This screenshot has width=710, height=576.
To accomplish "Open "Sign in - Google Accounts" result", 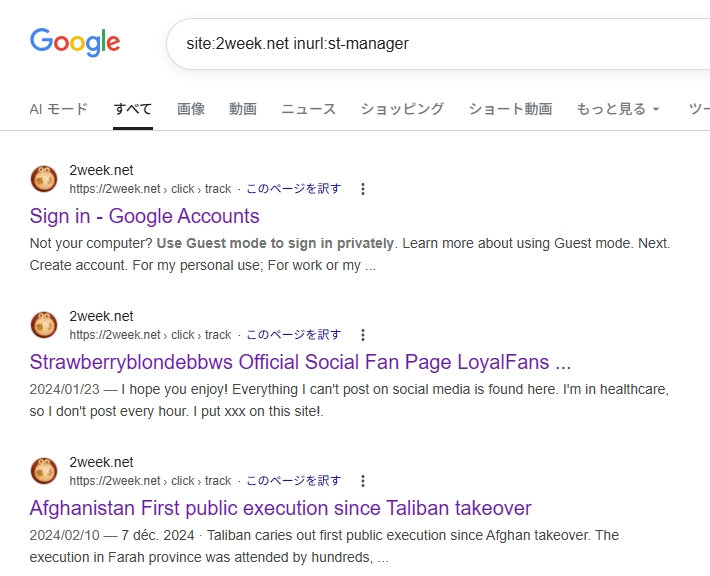I will click(144, 216).
